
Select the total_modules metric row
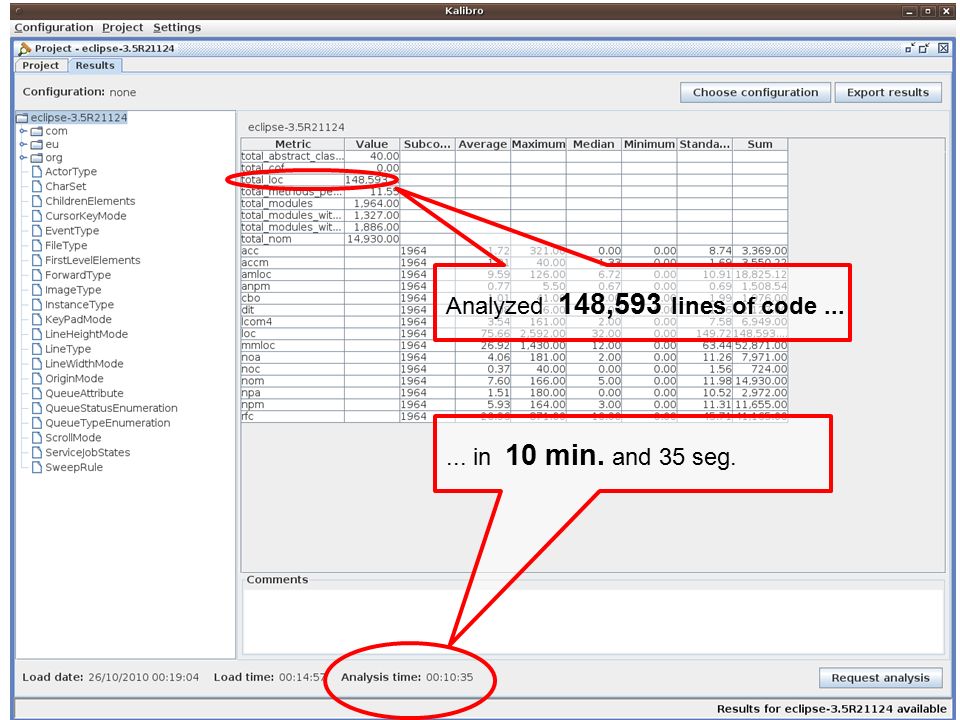[x=514, y=203]
